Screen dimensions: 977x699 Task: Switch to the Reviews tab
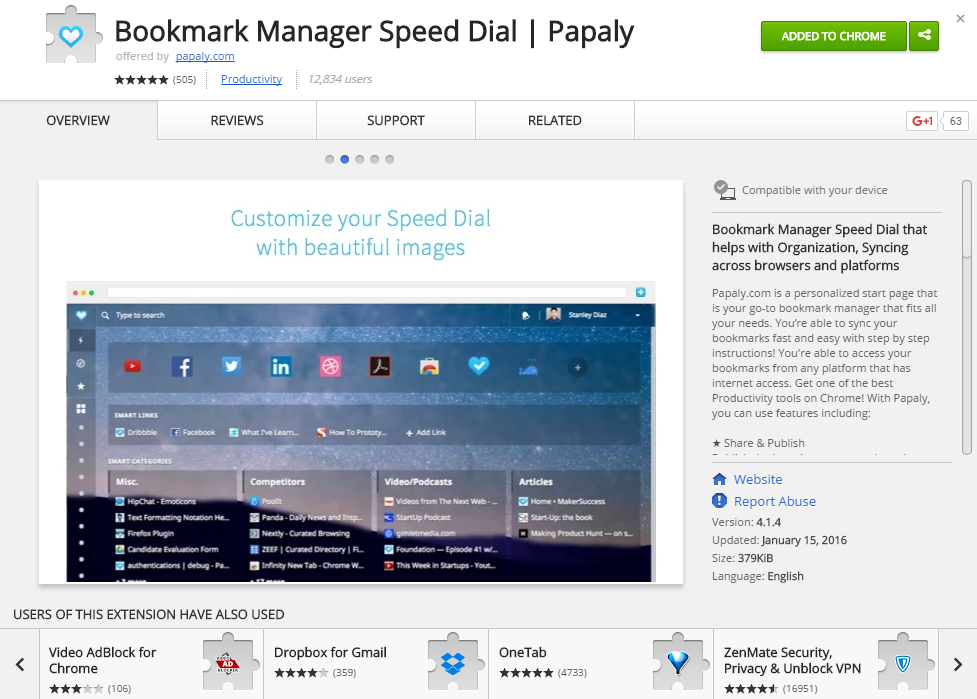click(x=237, y=120)
